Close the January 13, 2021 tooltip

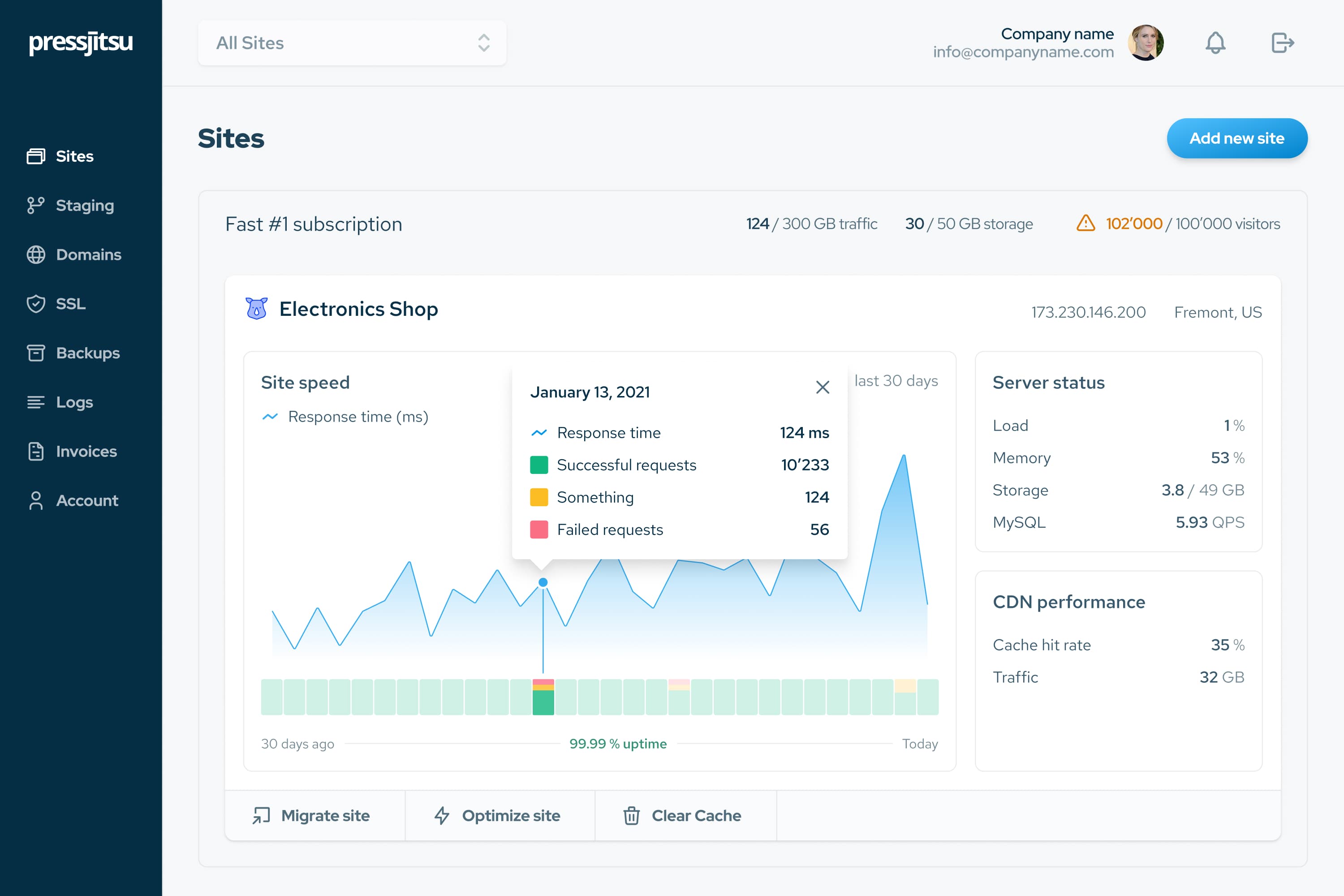pyautogui.click(x=822, y=388)
